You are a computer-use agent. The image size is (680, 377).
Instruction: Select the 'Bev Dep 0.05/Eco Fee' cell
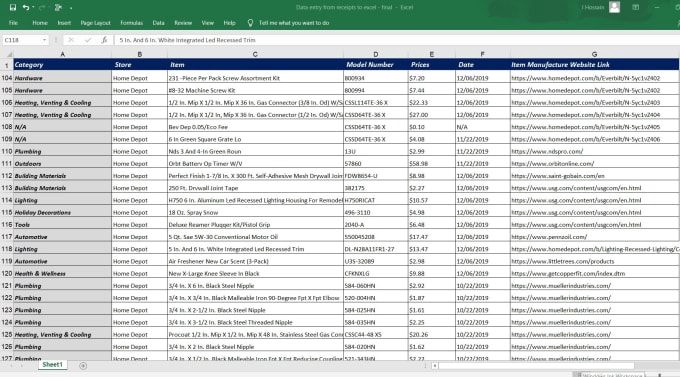(x=255, y=127)
